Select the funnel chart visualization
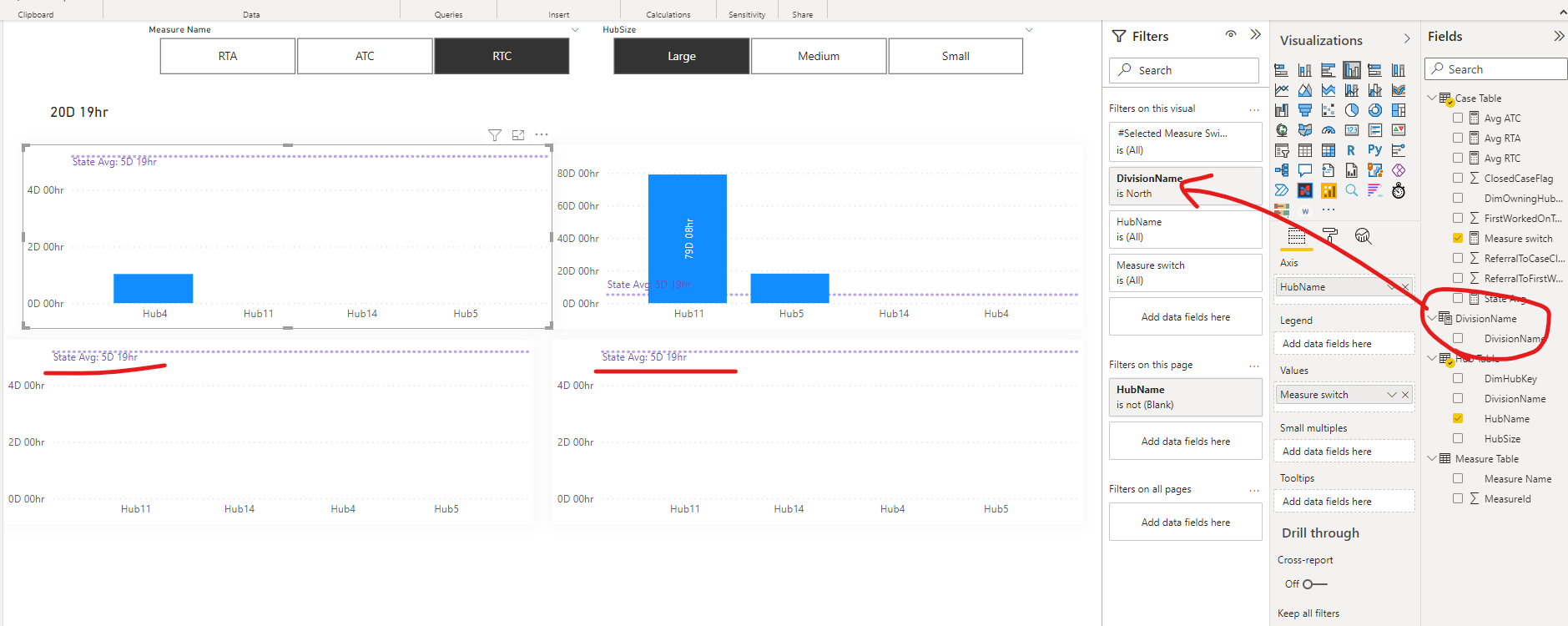 coord(1305,110)
